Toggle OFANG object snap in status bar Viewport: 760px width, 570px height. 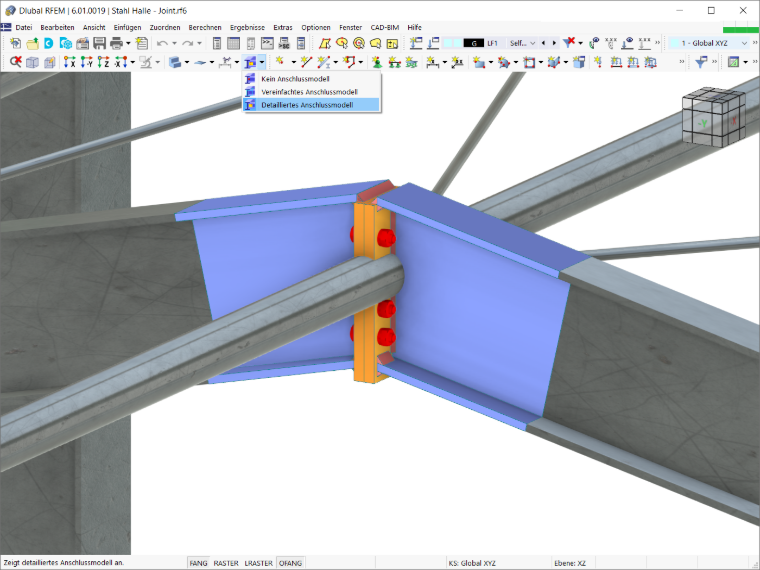tap(290, 563)
